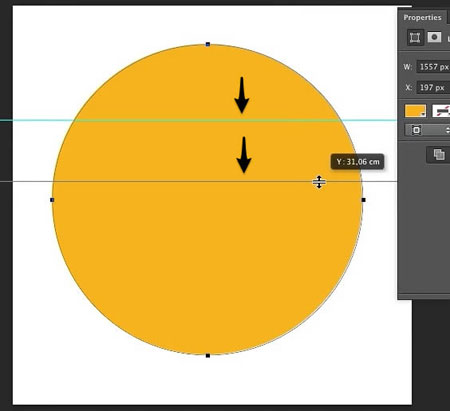
Task: Click the path operations combine shapes button
Action: tap(439, 154)
